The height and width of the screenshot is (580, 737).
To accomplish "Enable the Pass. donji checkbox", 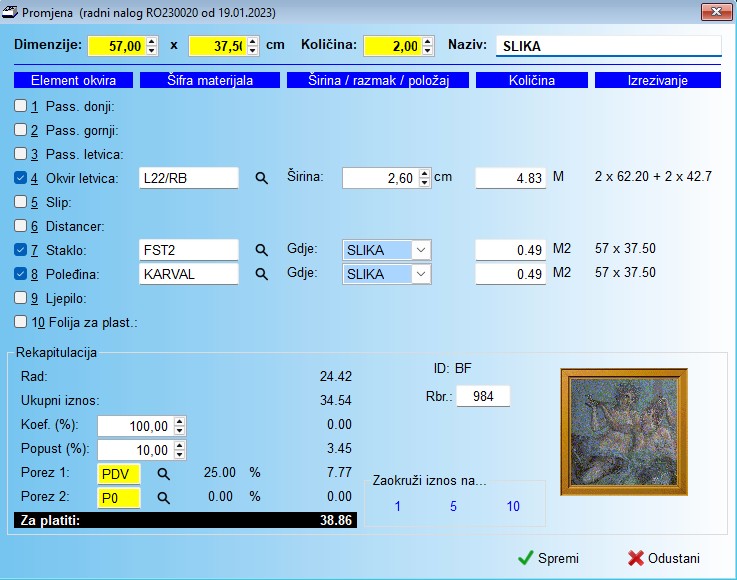I will [21, 106].
